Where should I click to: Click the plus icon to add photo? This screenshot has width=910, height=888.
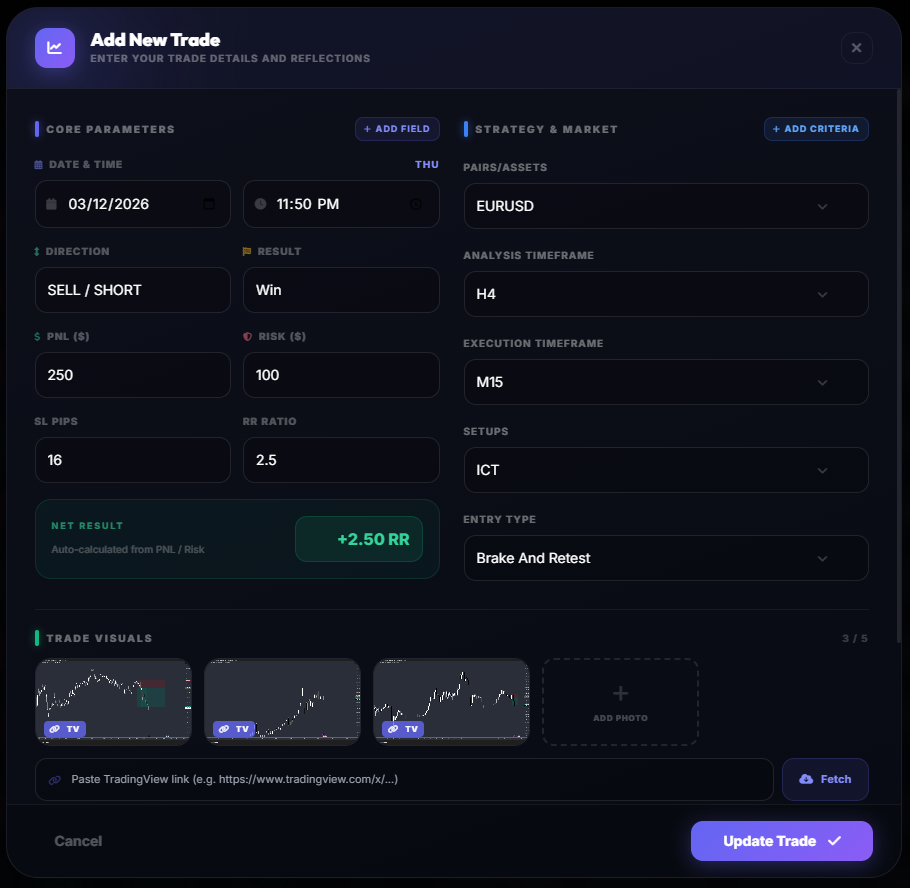click(x=620, y=694)
